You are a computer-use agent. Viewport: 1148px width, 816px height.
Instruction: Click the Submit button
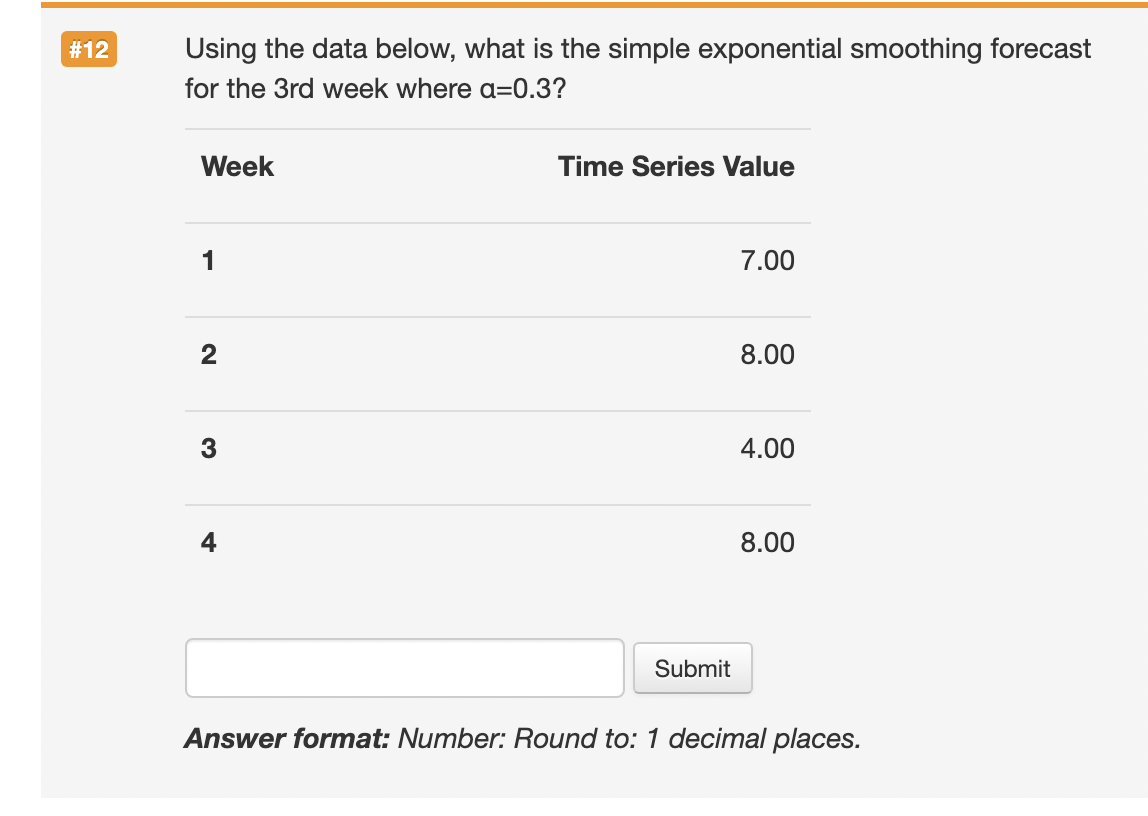692,667
